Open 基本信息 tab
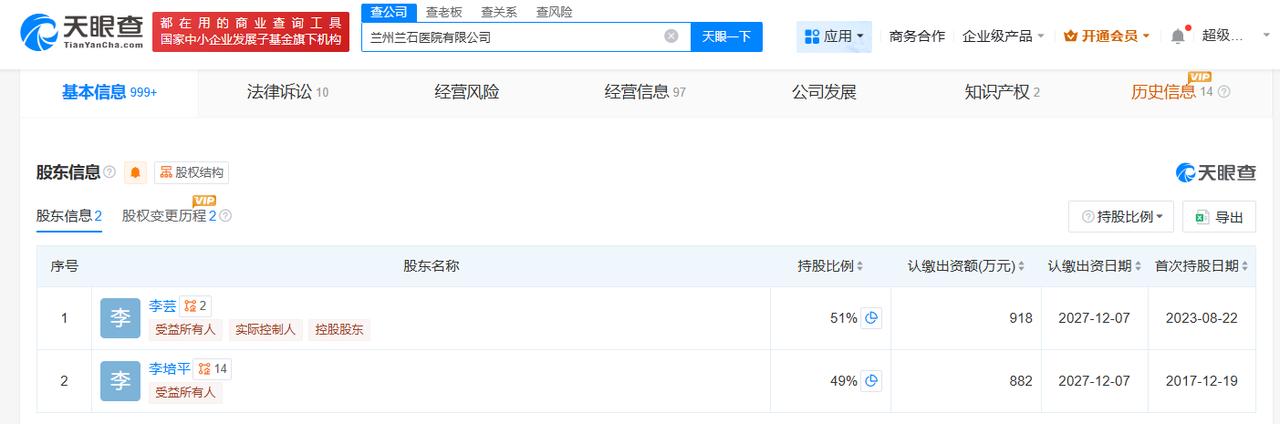This screenshot has width=1280, height=424. 110,92
